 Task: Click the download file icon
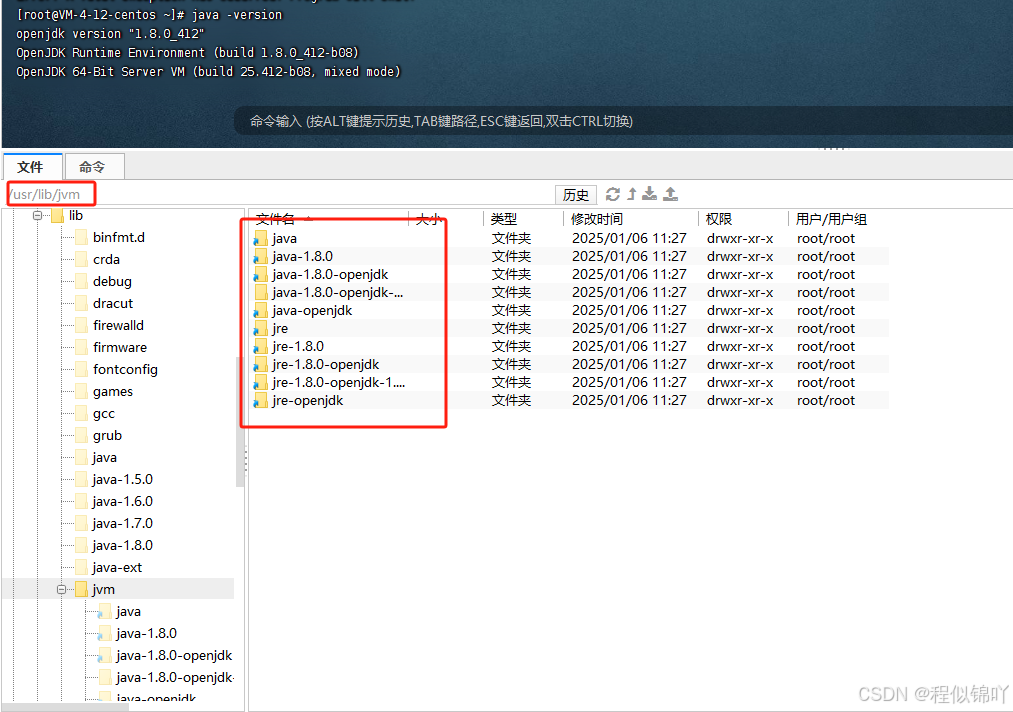pos(650,194)
